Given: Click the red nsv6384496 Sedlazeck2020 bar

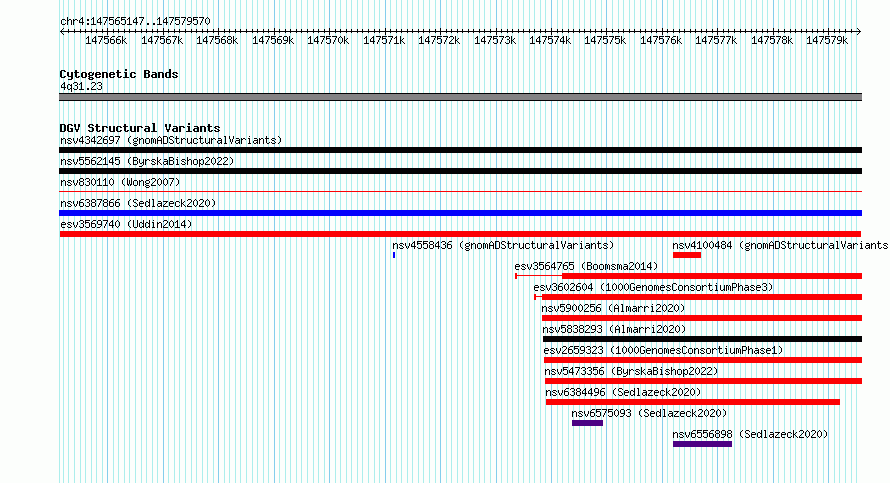Looking at the screenshot, I should (692, 402).
